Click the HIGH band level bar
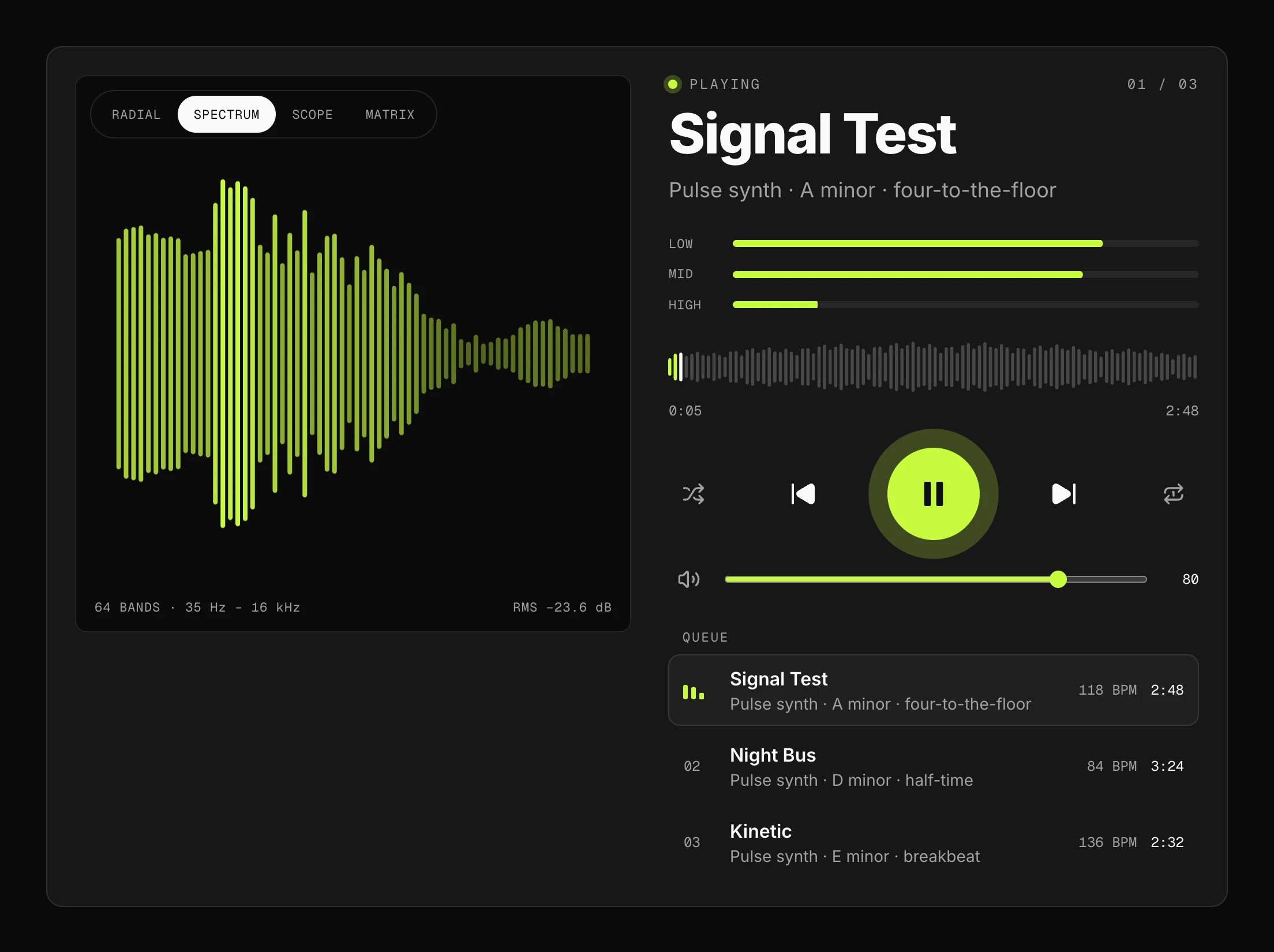Viewport: 1274px width, 952px height. pyautogui.click(x=965, y=305)
